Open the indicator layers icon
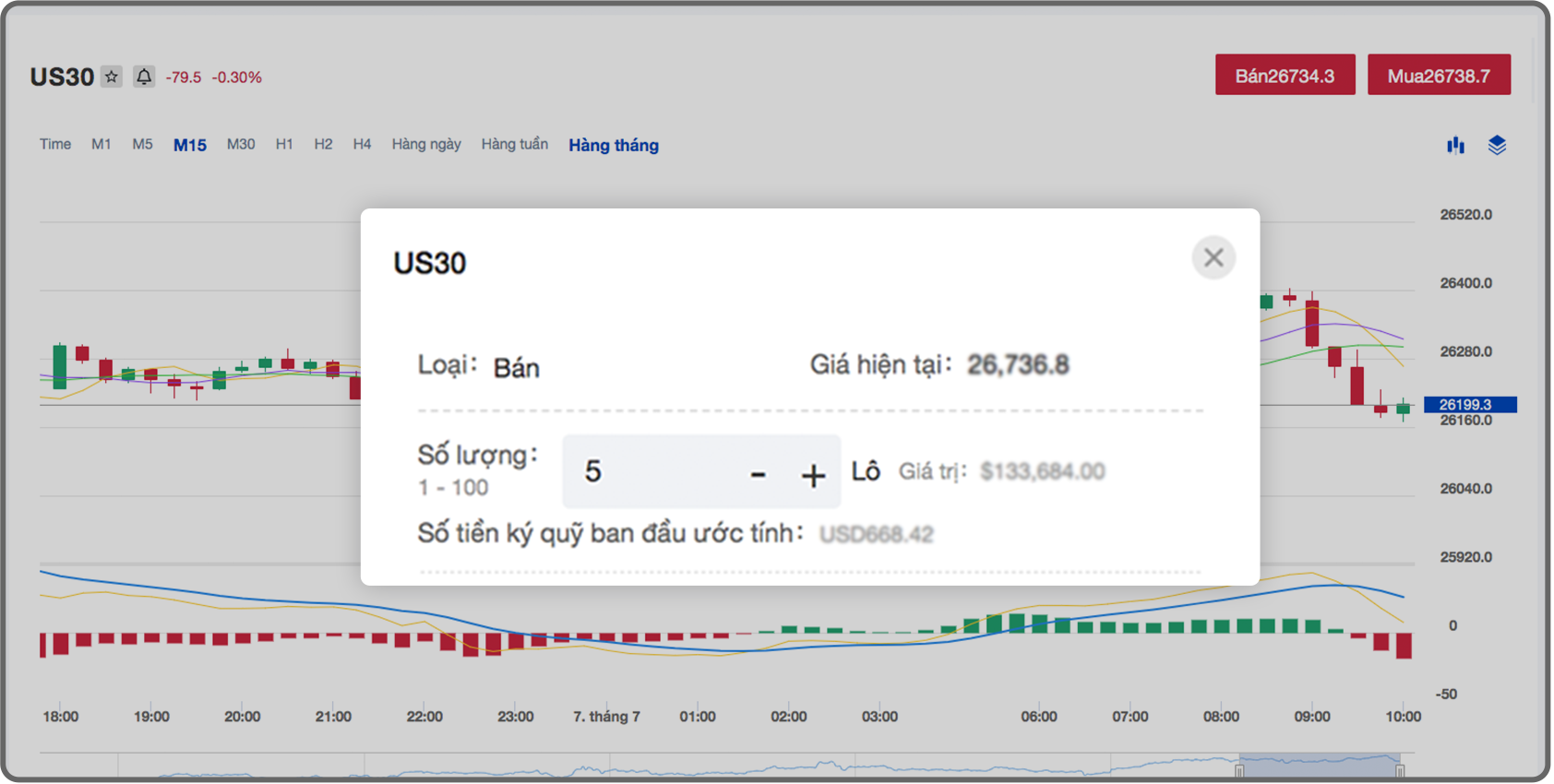 [1497, 145]
